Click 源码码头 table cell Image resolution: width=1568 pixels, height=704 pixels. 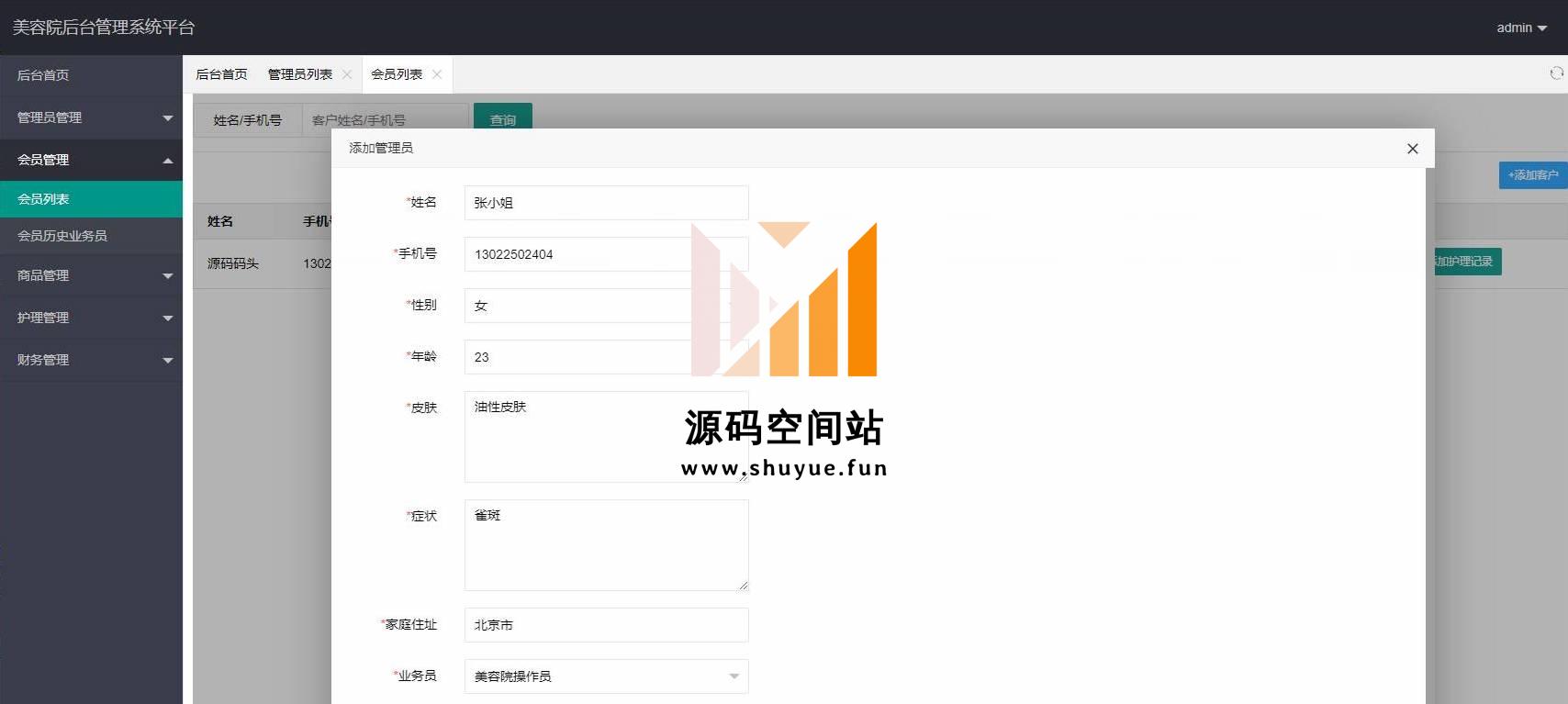233,263
